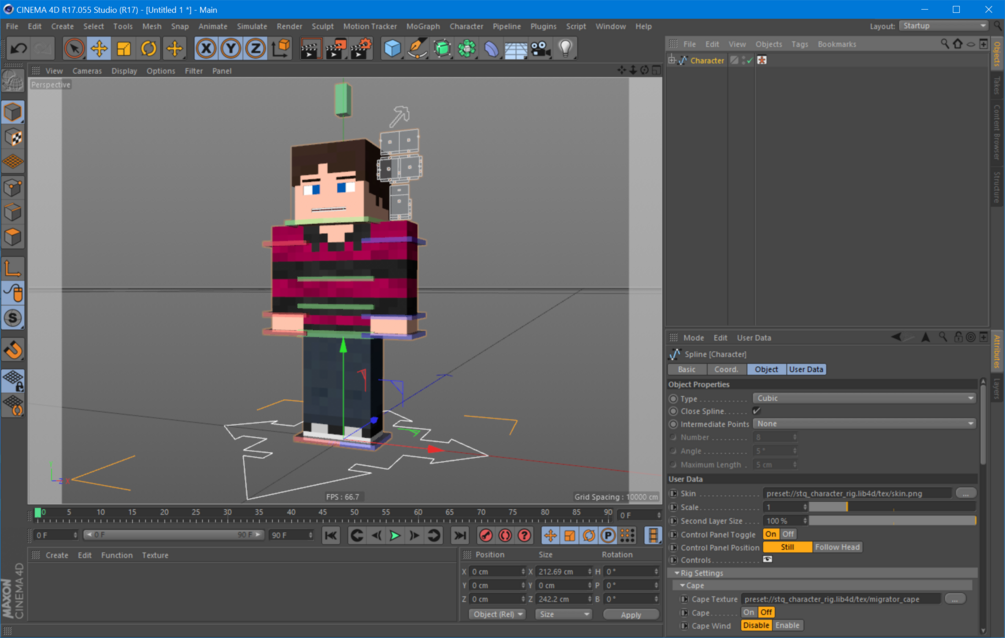Click the end frame 90 F field

[x=291, y=535]
